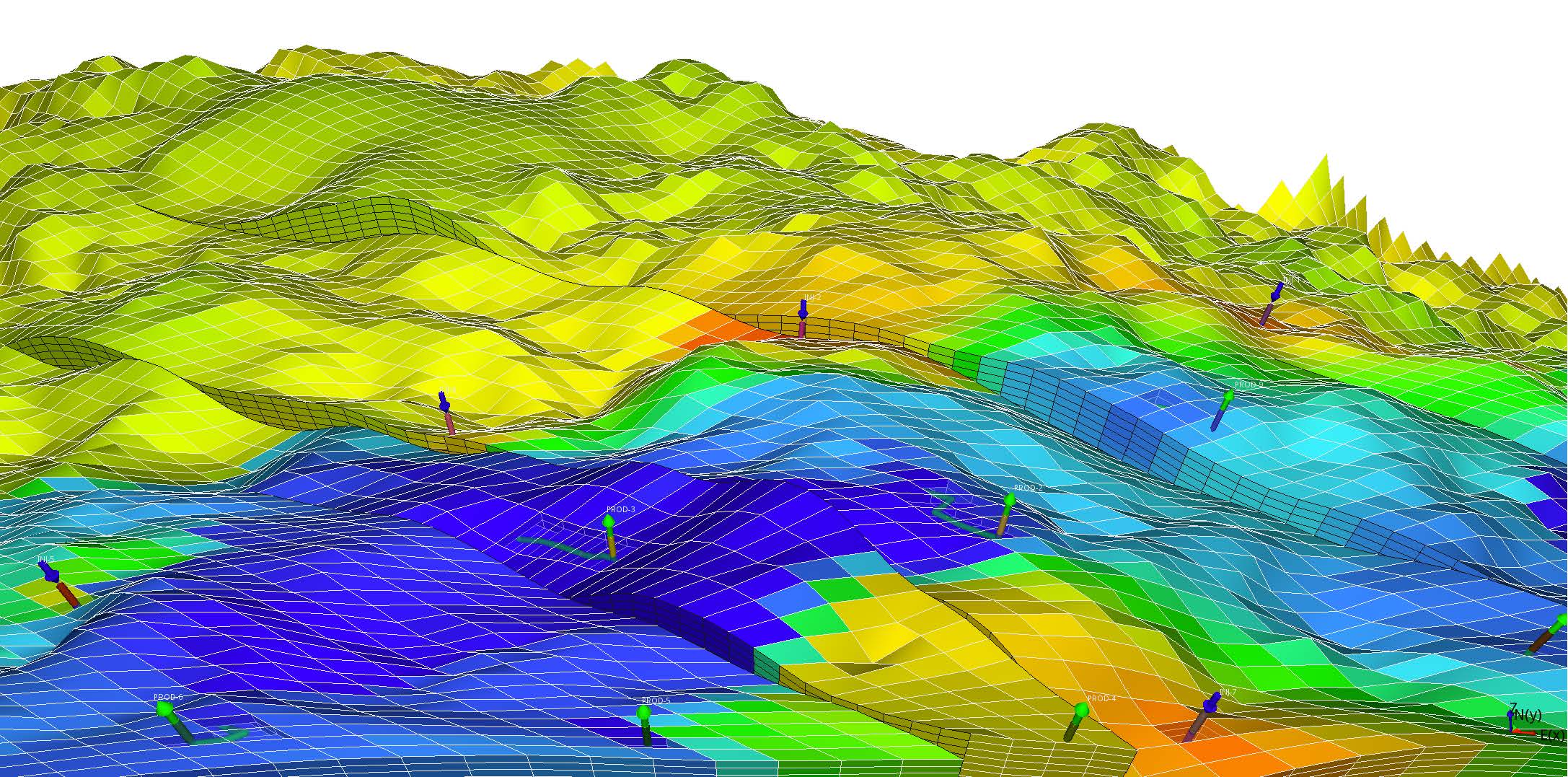Click the PROD-6 text label
Image resolution: width=1568 pixels, height=777 pixels.
point(168,697)
